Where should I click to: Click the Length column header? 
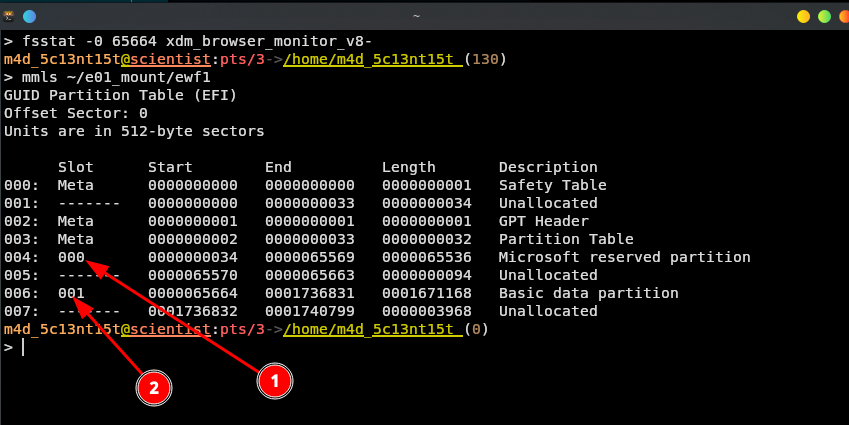408,167
